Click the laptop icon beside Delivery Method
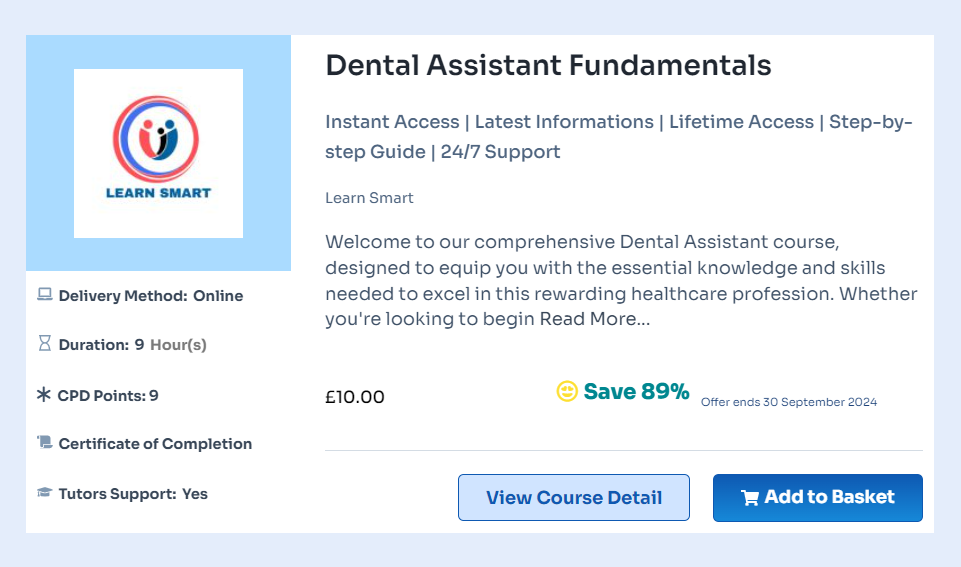 pos(44,295)
